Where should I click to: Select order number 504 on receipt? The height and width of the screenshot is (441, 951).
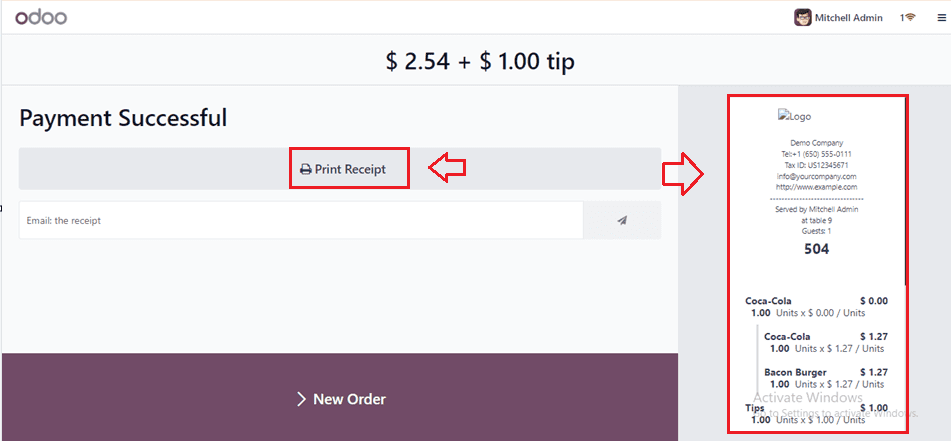coord(816,249)
